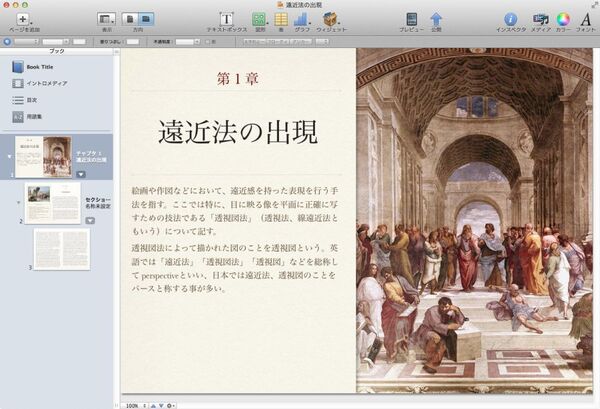Image resolution: width=600 pixels, height=409 pixels.
Task: Click the second paragraph mentioning perspective
Action: coord(235,268)
